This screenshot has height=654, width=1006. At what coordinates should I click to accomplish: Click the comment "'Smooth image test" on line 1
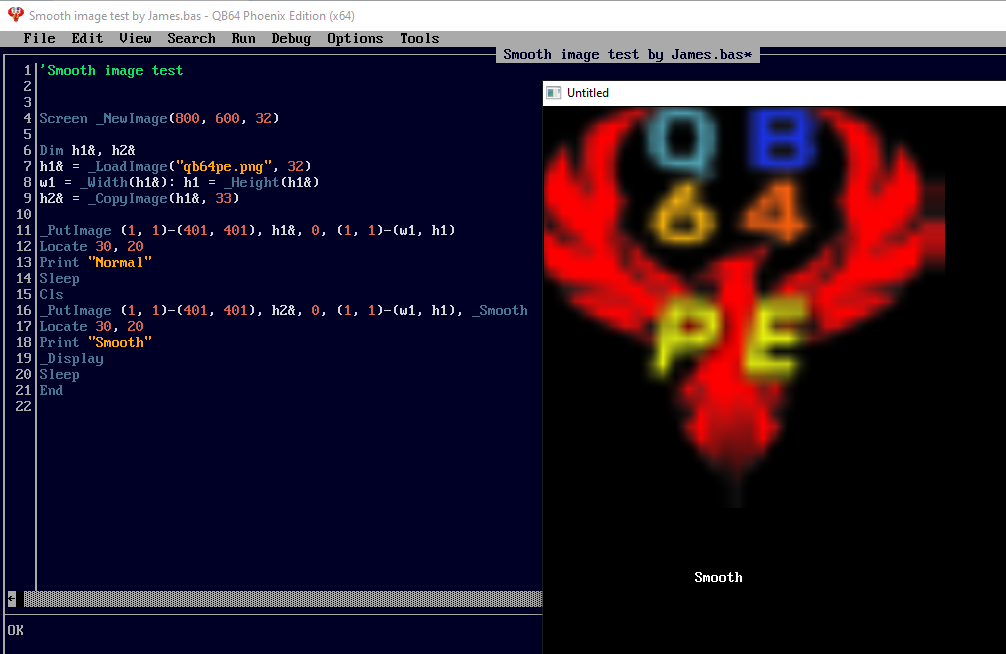click(112, 71)
